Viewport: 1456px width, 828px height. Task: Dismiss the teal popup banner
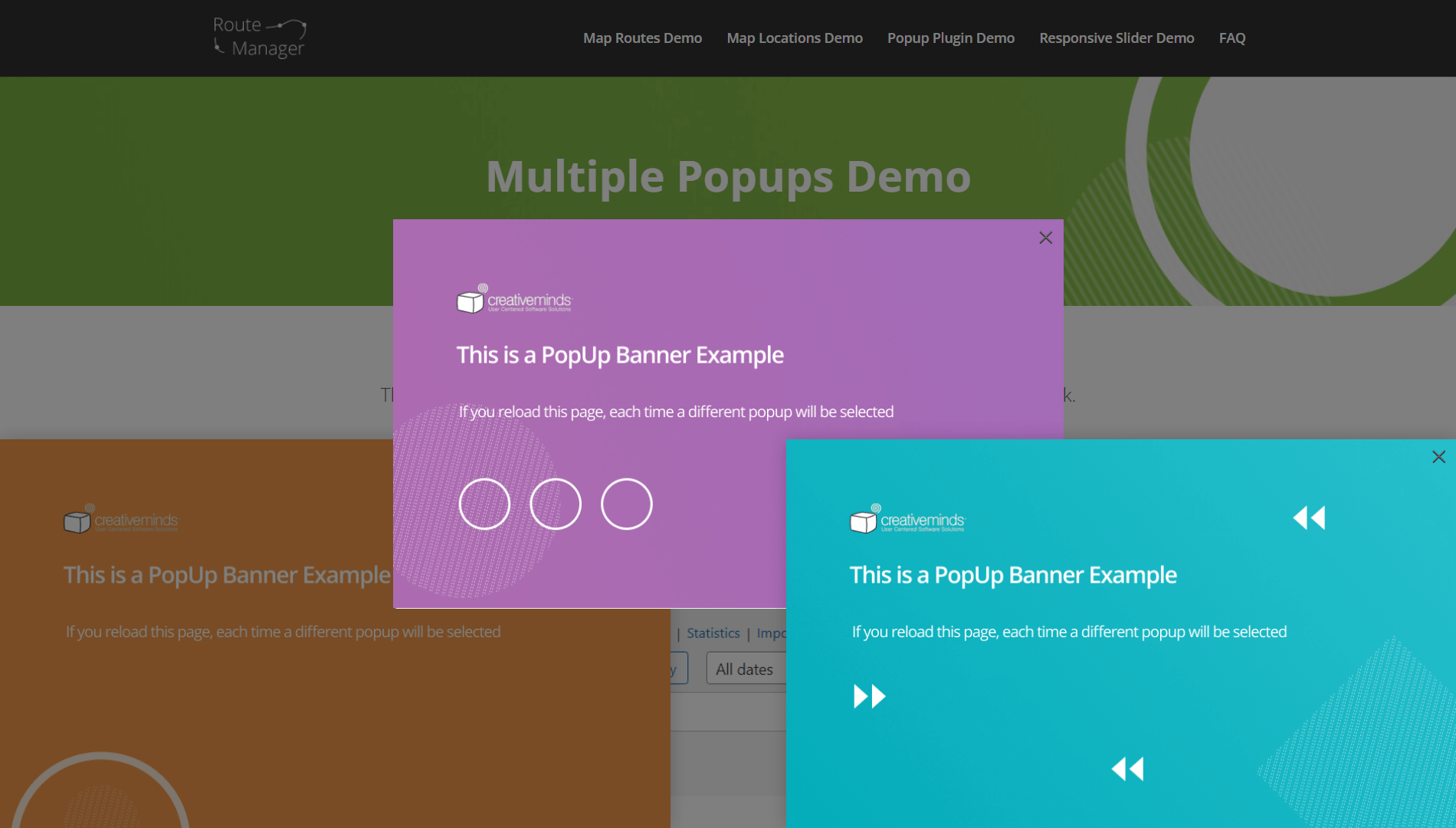pyautogui.click(x=1438, y=457)
